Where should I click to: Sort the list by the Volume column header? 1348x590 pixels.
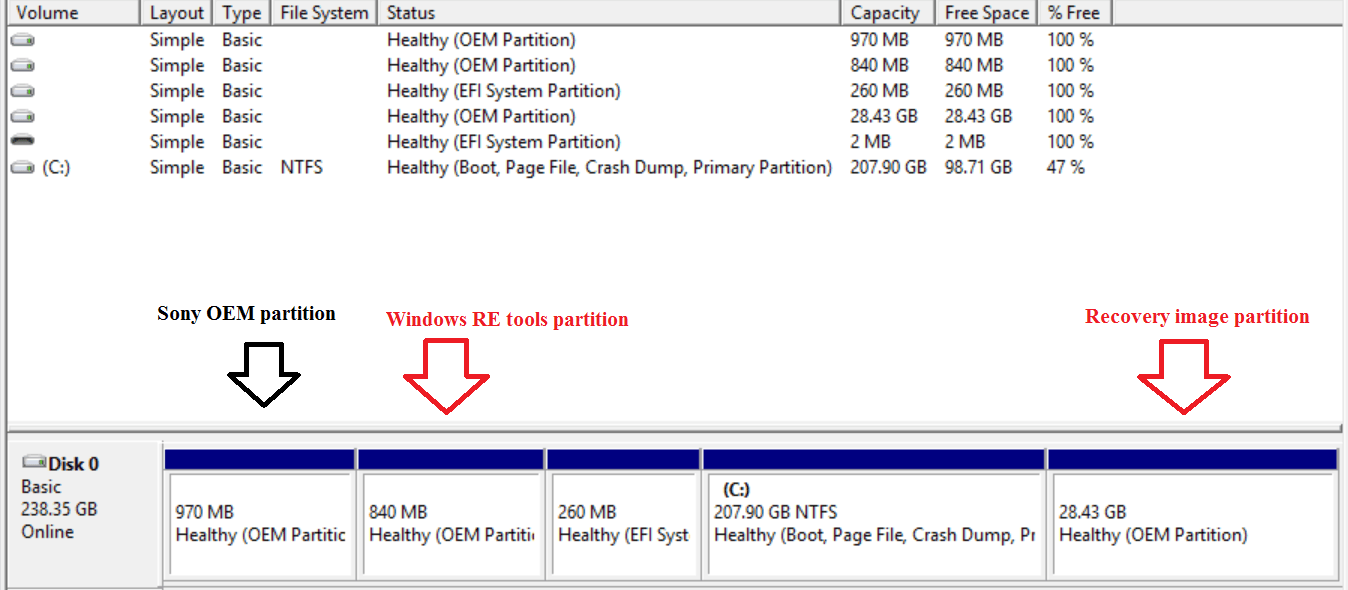coord(70,13)
